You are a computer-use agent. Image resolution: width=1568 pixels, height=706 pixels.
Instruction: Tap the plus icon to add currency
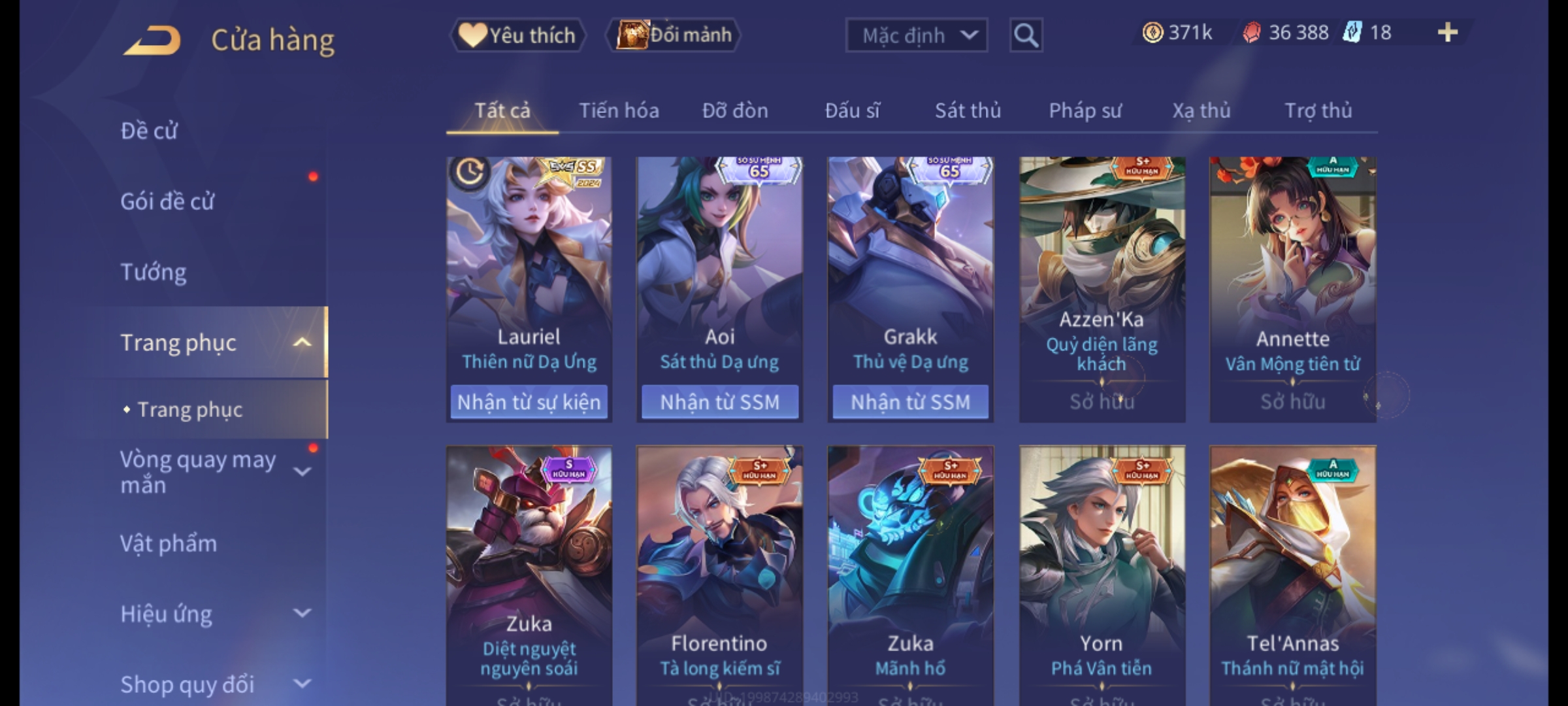(x=1448, y=33)
